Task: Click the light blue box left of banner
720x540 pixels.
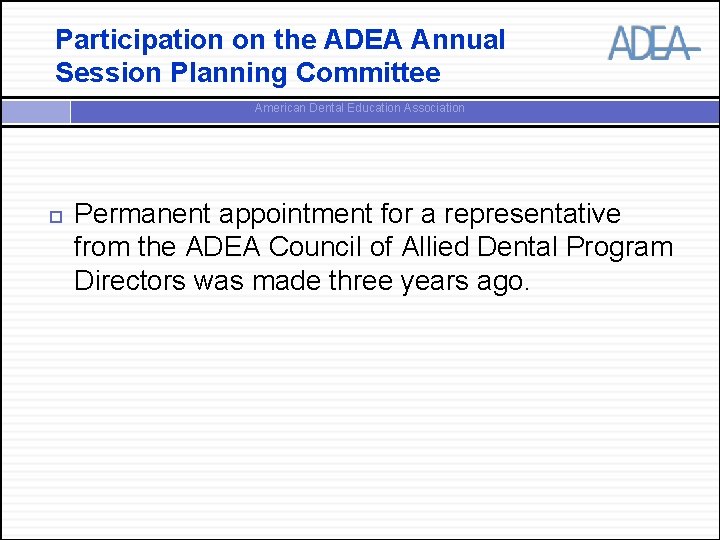Action: click(x=35, y=110)
